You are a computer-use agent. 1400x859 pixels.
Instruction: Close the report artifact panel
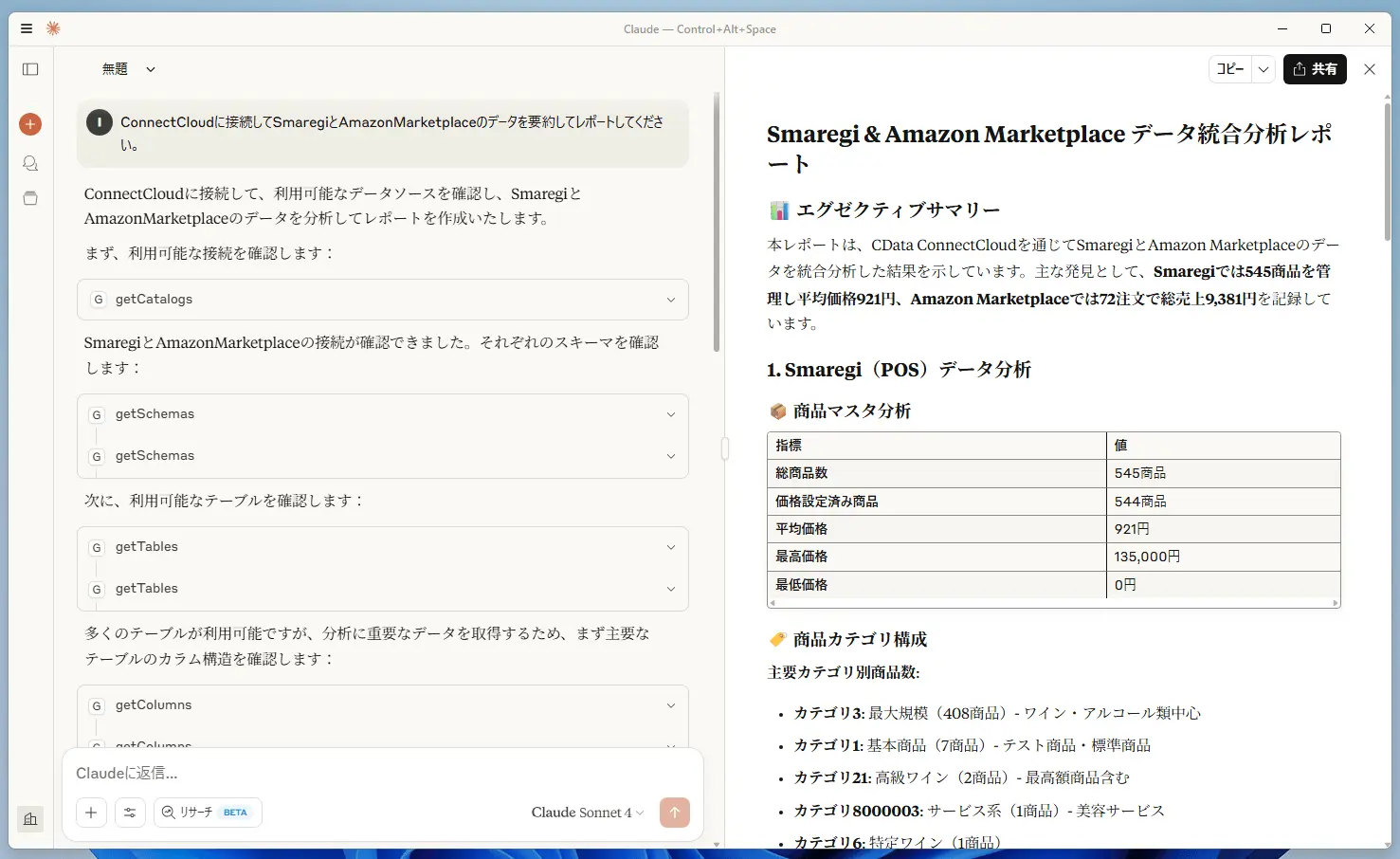[1369, 68]
